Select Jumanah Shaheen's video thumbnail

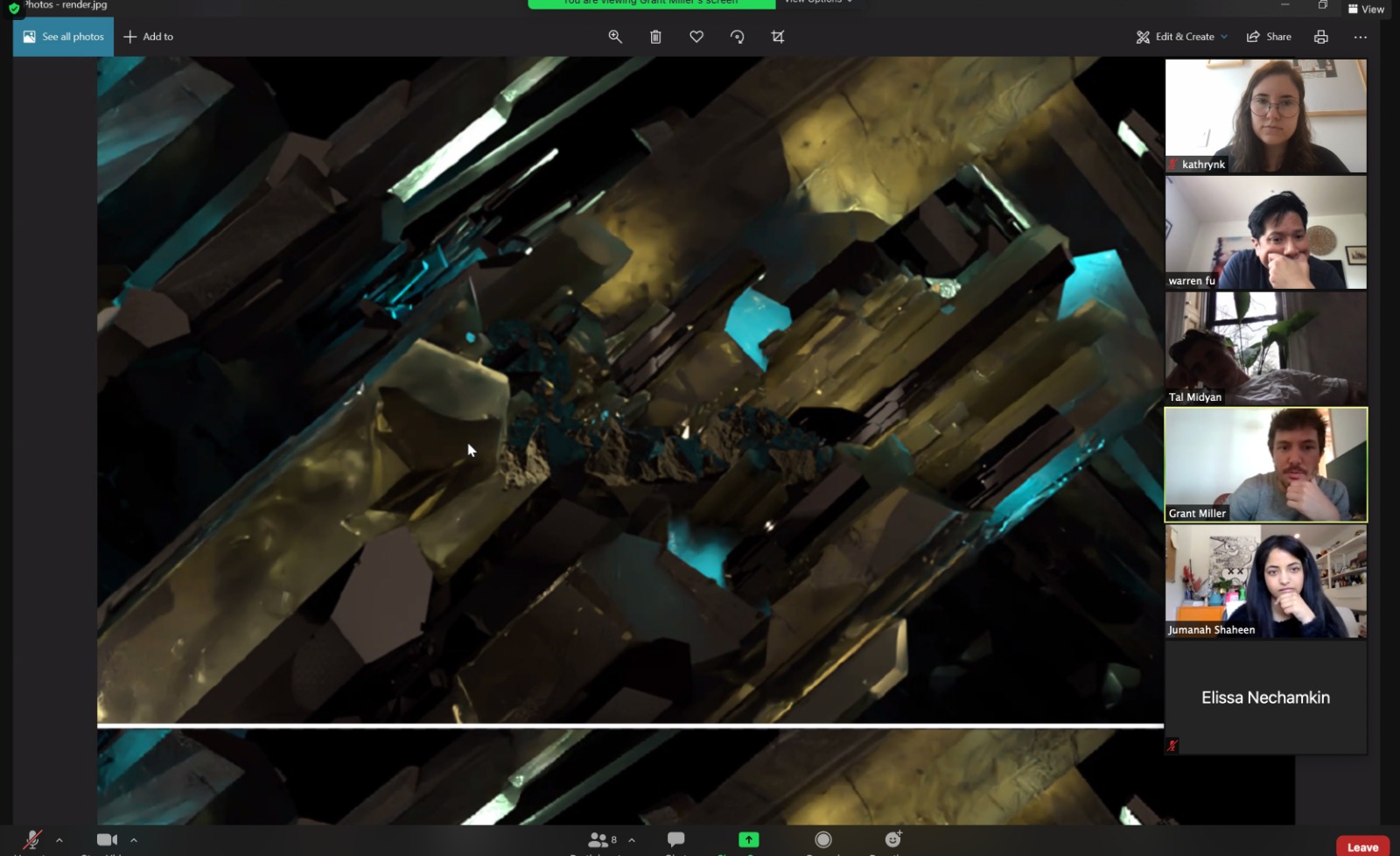click(1266, 581)
